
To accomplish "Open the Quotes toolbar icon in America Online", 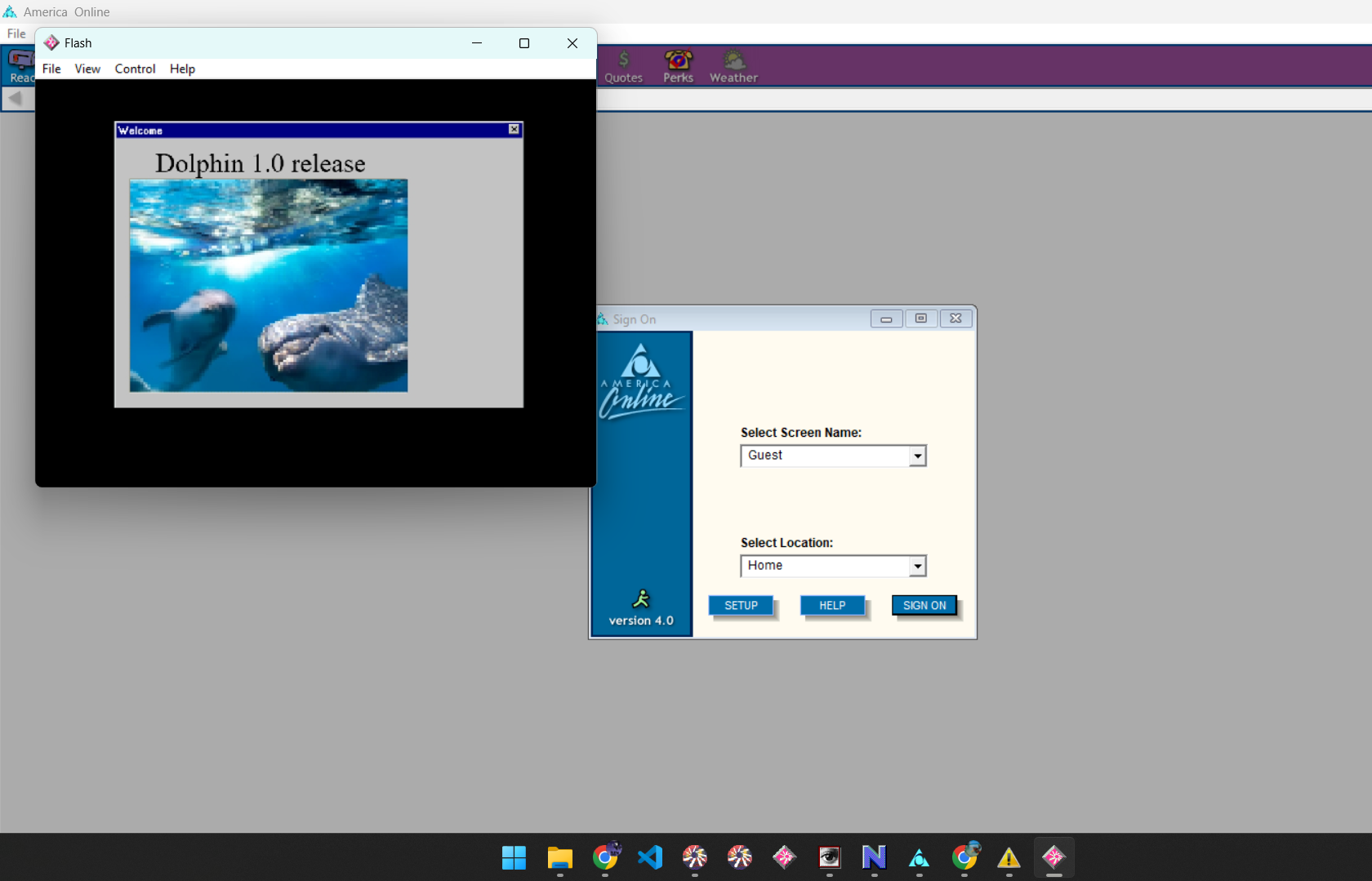I will [x=623, y=66].
